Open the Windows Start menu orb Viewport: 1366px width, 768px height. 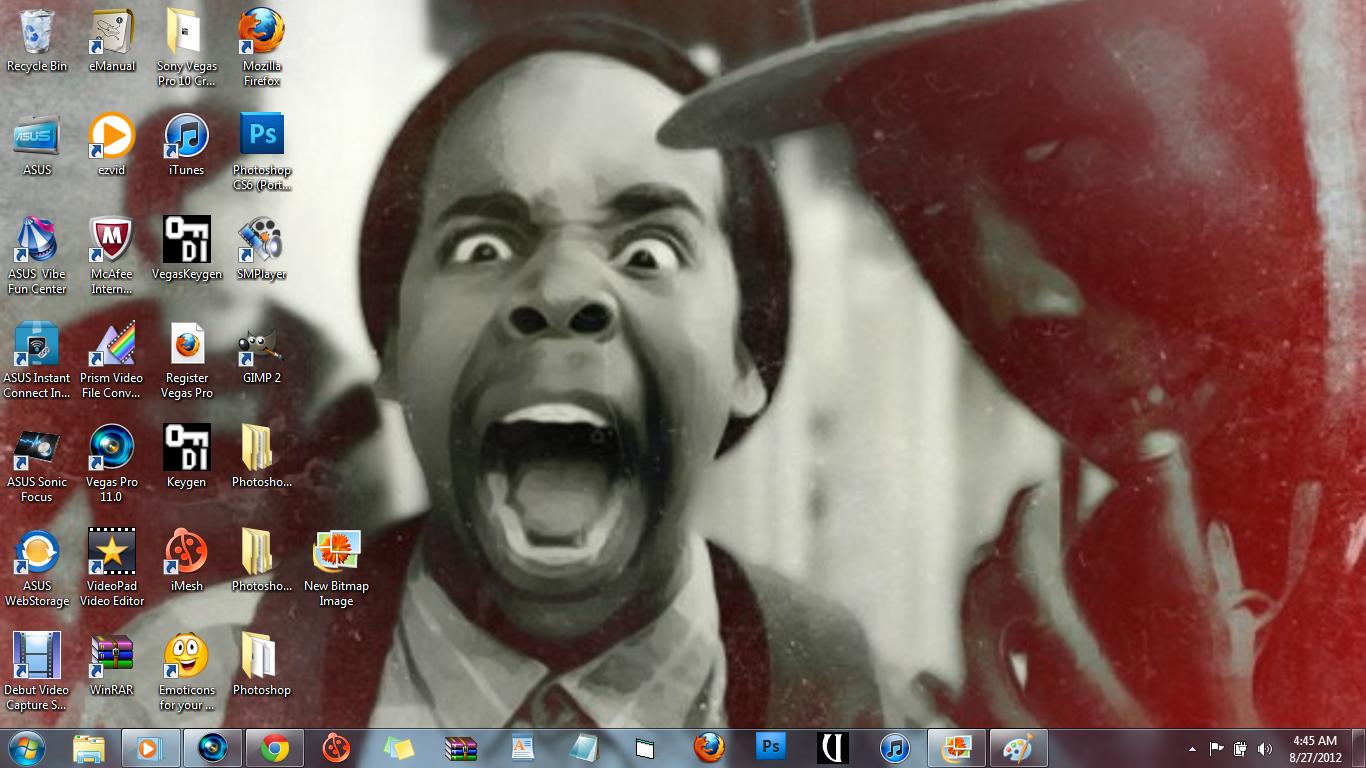(27, 748)
